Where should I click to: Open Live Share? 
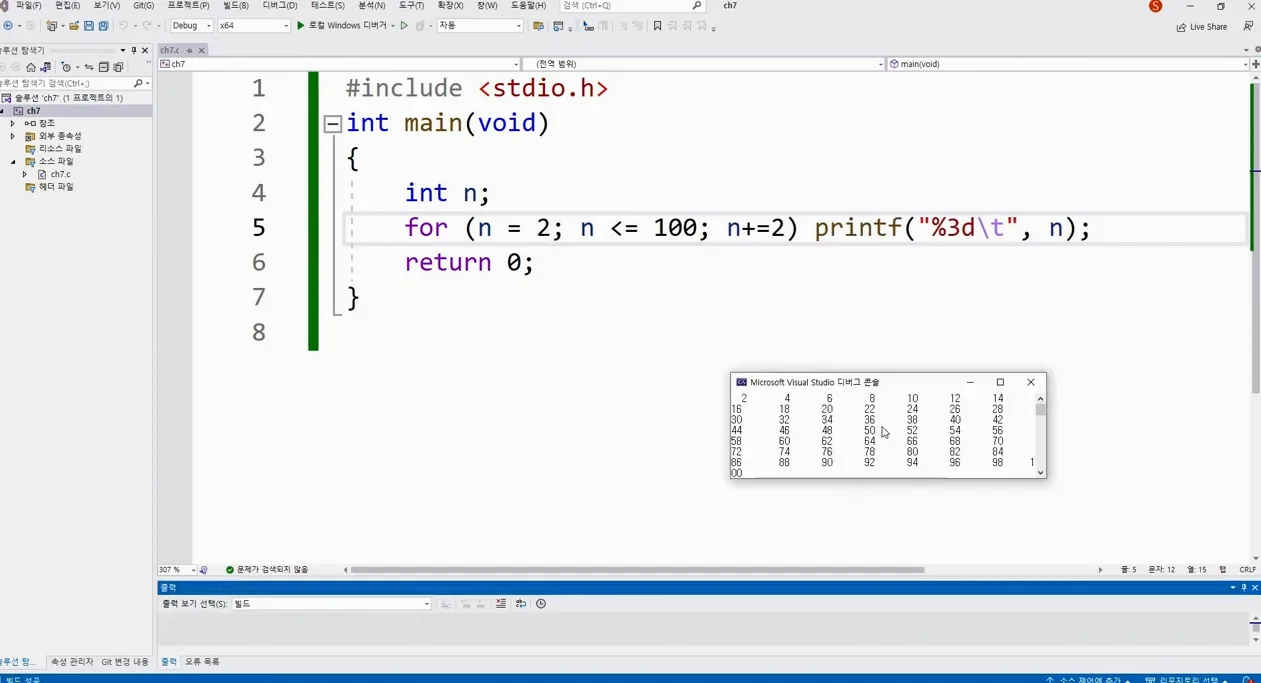(x=1201, y=27)
